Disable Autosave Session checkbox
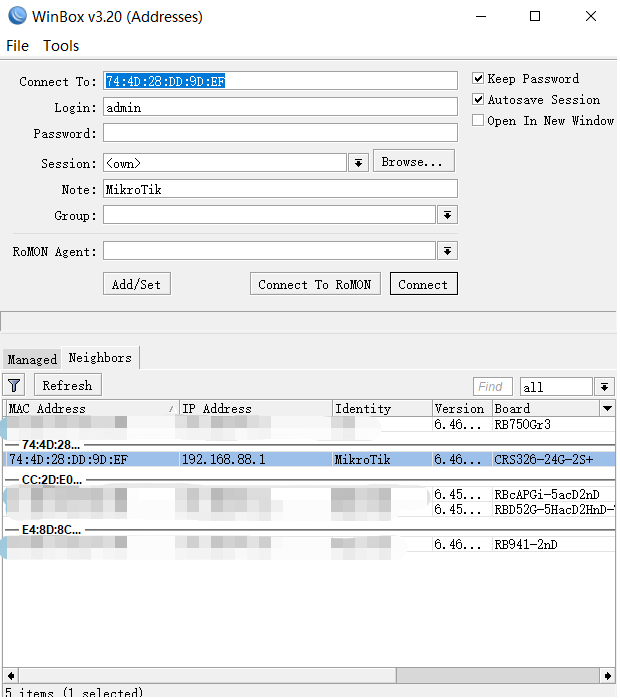 479,100
